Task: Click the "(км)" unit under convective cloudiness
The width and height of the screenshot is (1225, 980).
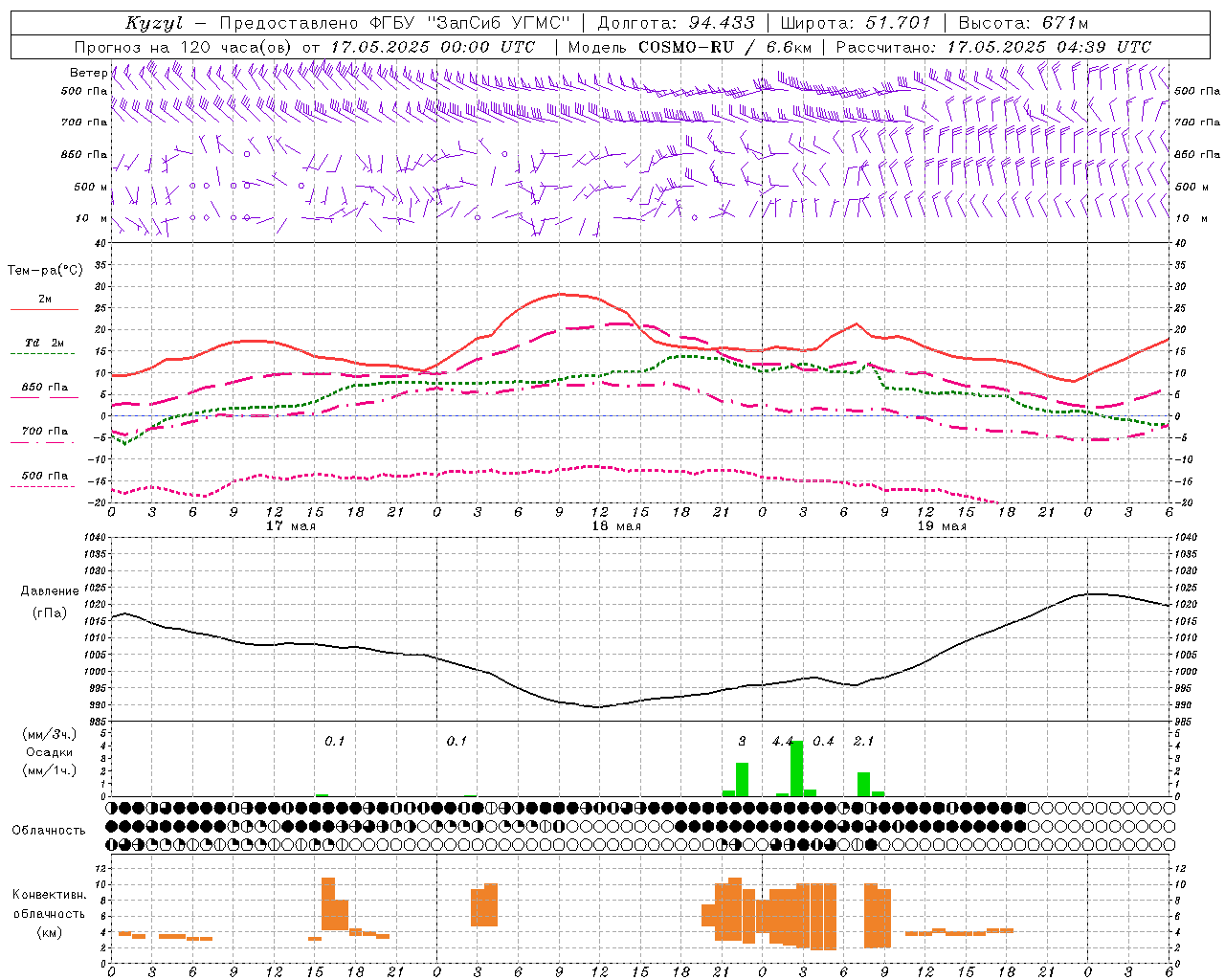Action: point(50,932)
